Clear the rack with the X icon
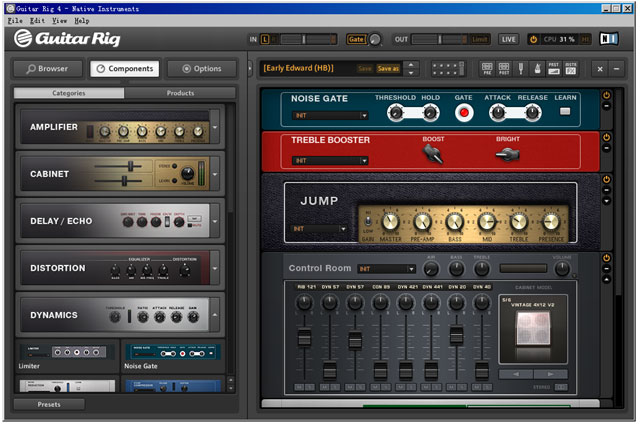This screenshot has height=424, width=640. coord(600,69)
